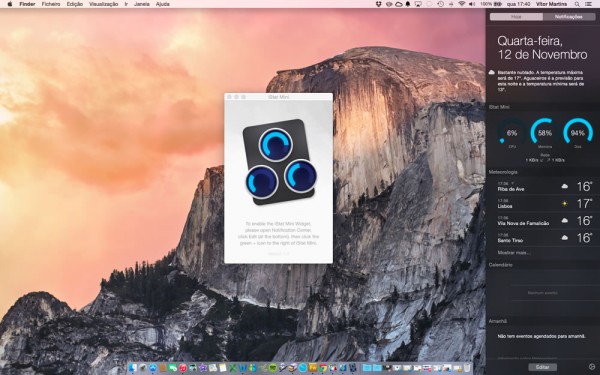Open Notes from the Dock
The width and height of the screenshot is (600, 375).
[223, 368]
